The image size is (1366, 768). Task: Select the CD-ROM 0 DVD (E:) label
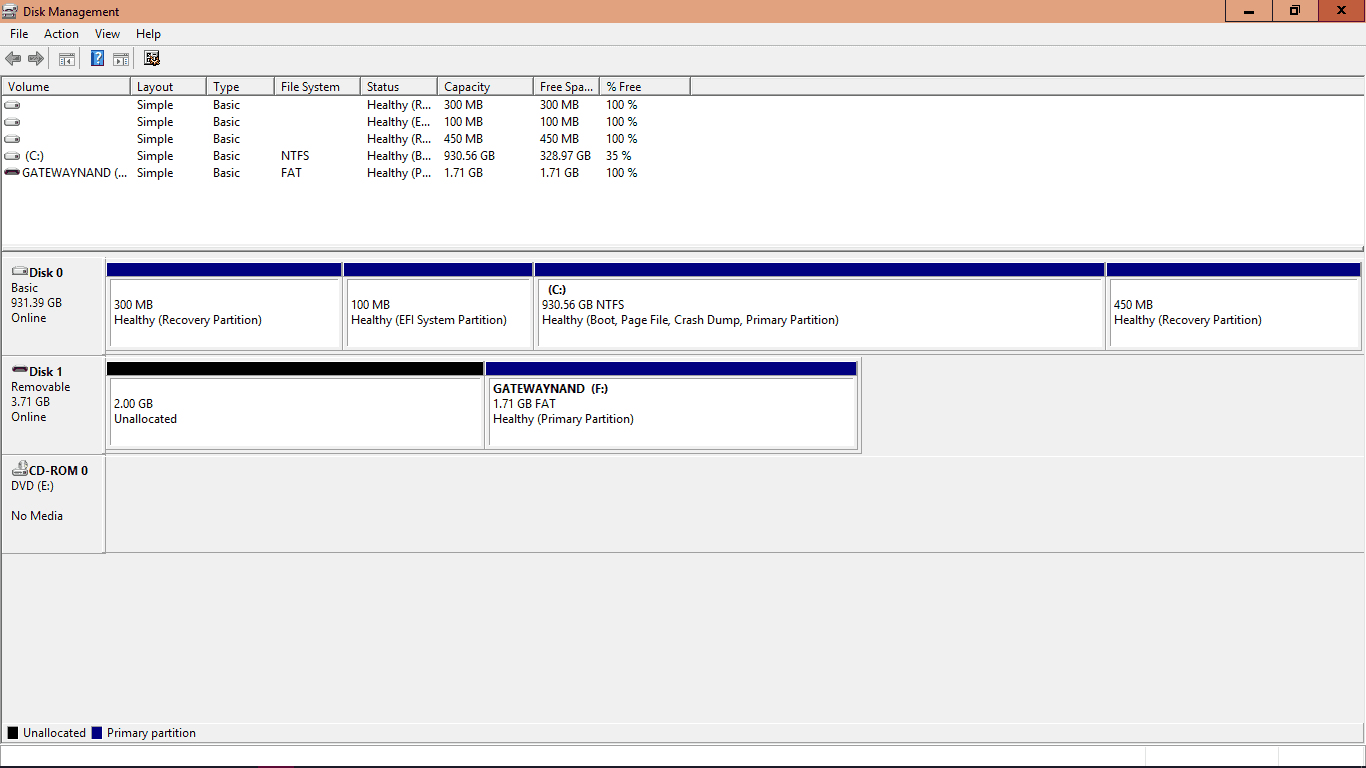(x=53, y=504)
